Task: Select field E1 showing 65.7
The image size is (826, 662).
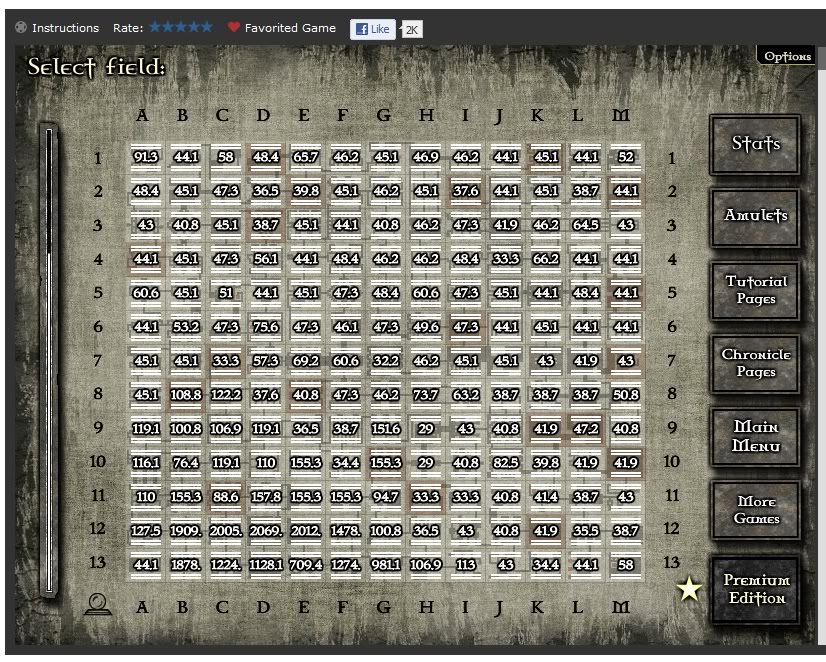Action: click(x=306, y=157)
